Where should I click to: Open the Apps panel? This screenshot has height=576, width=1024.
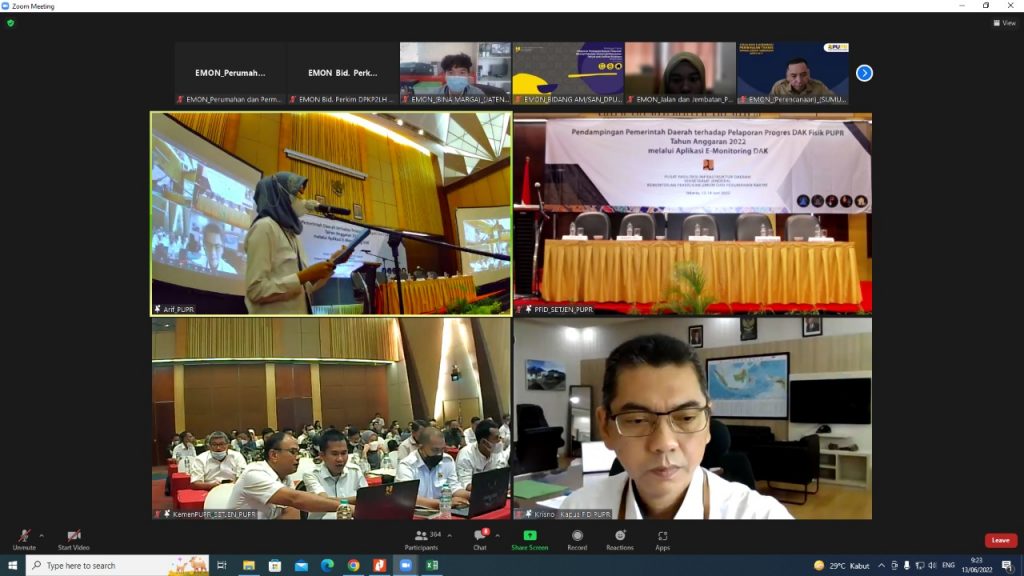(662, 538)
